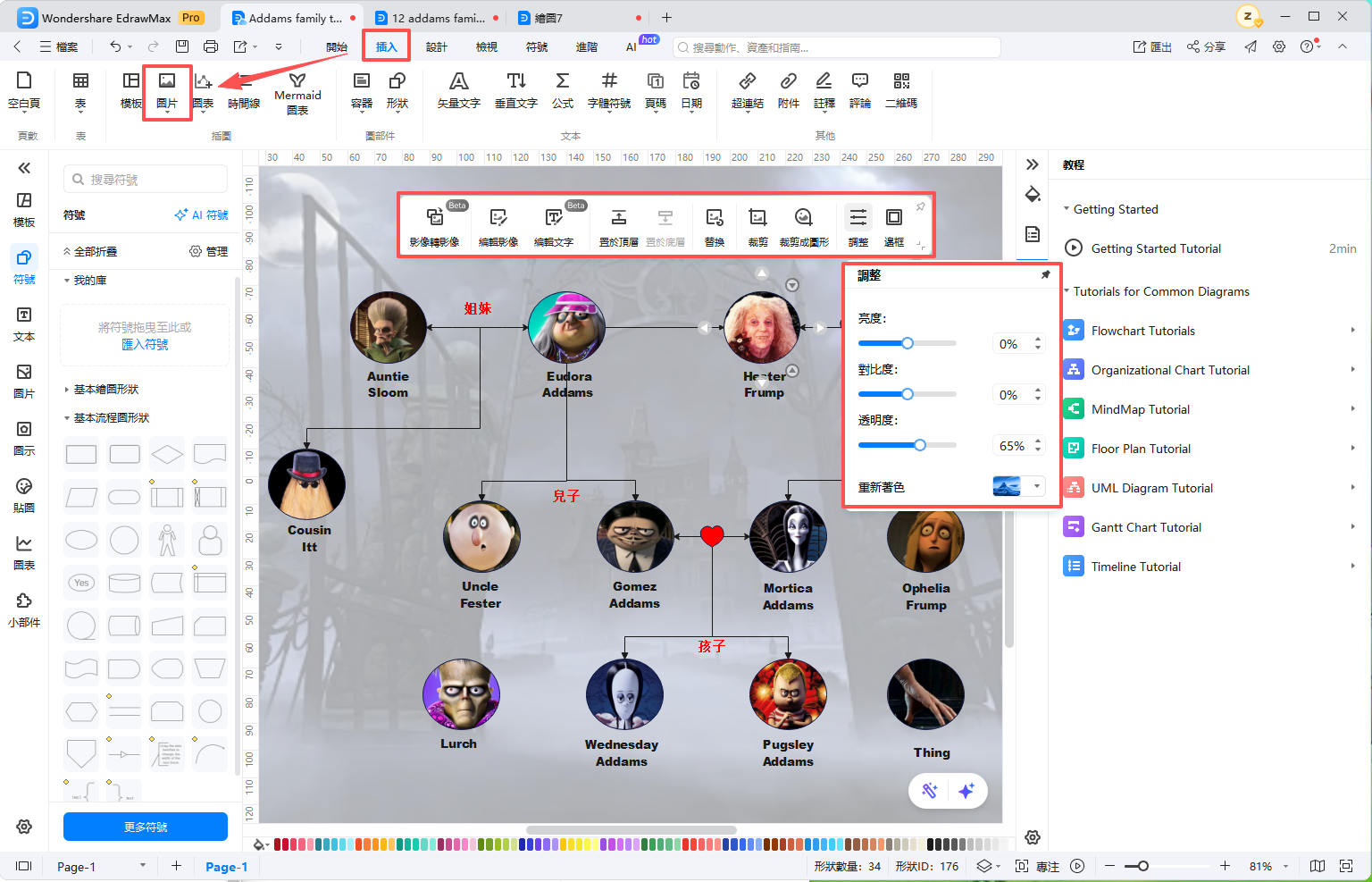Click the Hyperlink insert icon

(748, 80)
